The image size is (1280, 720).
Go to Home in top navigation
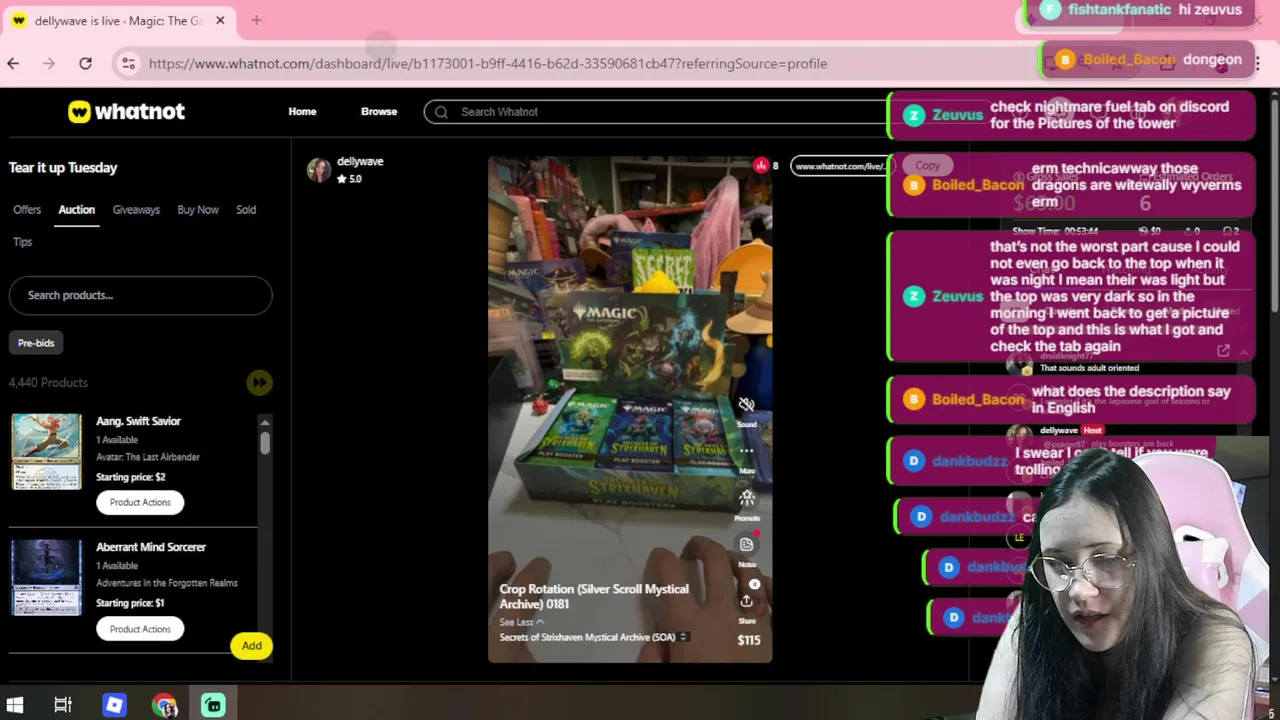[x=302, y=111]
